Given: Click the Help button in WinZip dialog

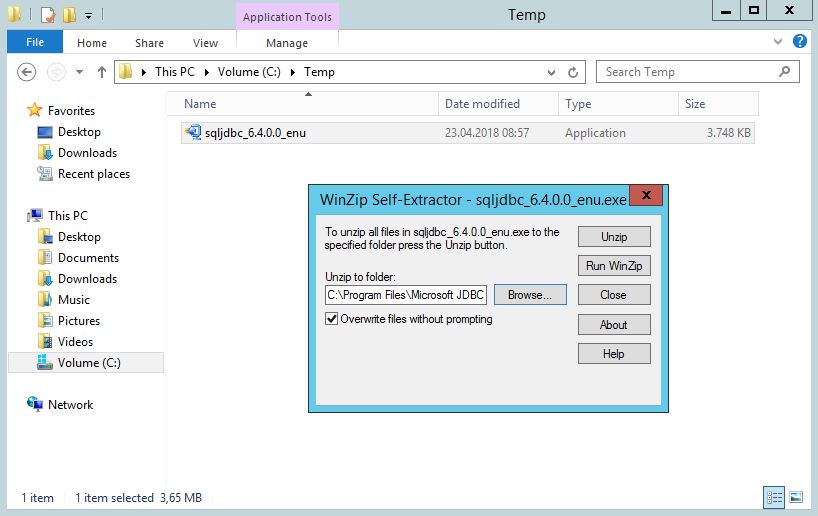Looking at the screenshot, I should coord(614,354).
